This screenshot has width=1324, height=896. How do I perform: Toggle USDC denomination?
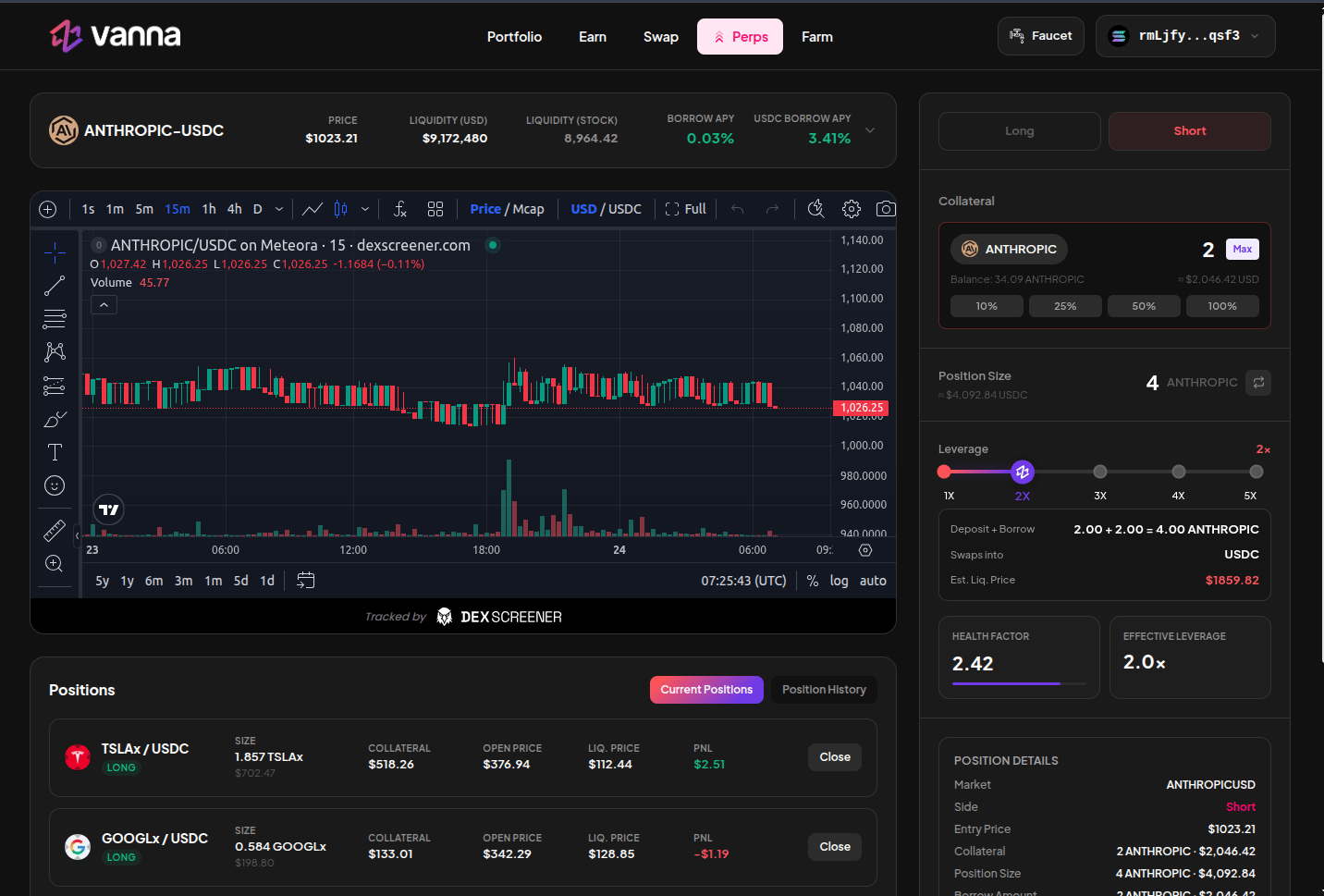[625, 209]
